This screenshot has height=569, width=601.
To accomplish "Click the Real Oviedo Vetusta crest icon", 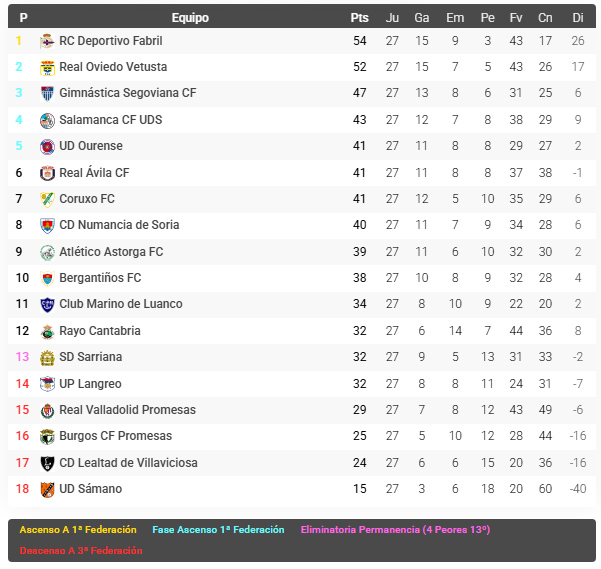I will (x=47, y=67).
